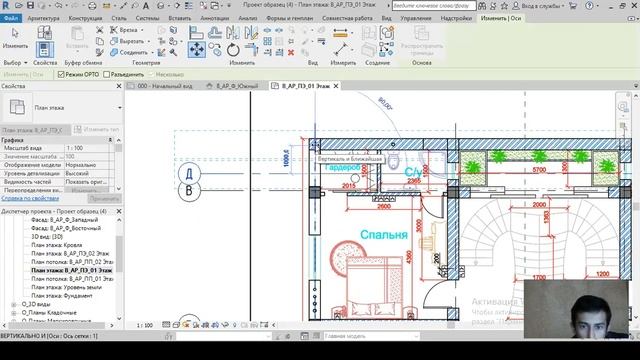Choose the Offset tool icon
Viewport: 640px width, 360px height.
(215, 33)
